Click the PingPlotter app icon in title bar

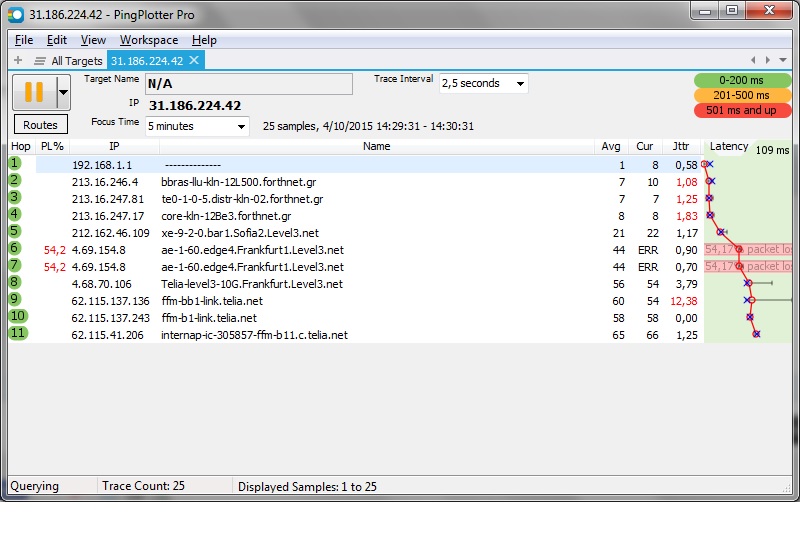click(16, 15)
